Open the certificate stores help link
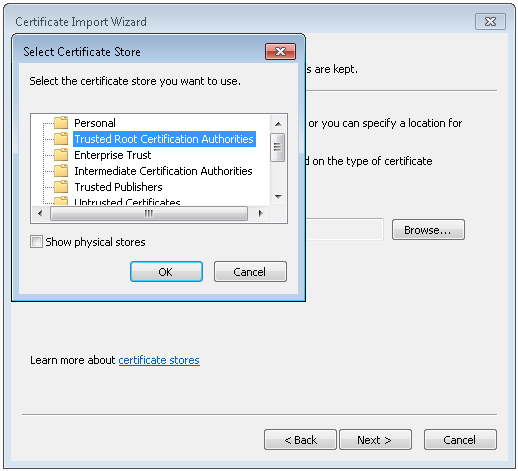Image resolution: width=518 pixels, height=471 pixels. (159, 360)
